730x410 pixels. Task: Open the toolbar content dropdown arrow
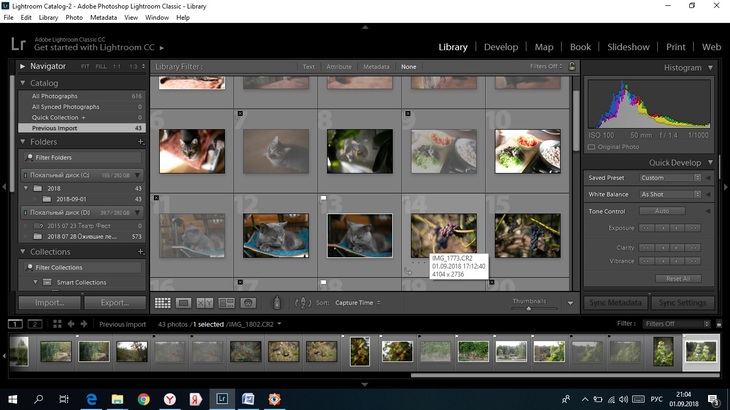tap(570, 303)
